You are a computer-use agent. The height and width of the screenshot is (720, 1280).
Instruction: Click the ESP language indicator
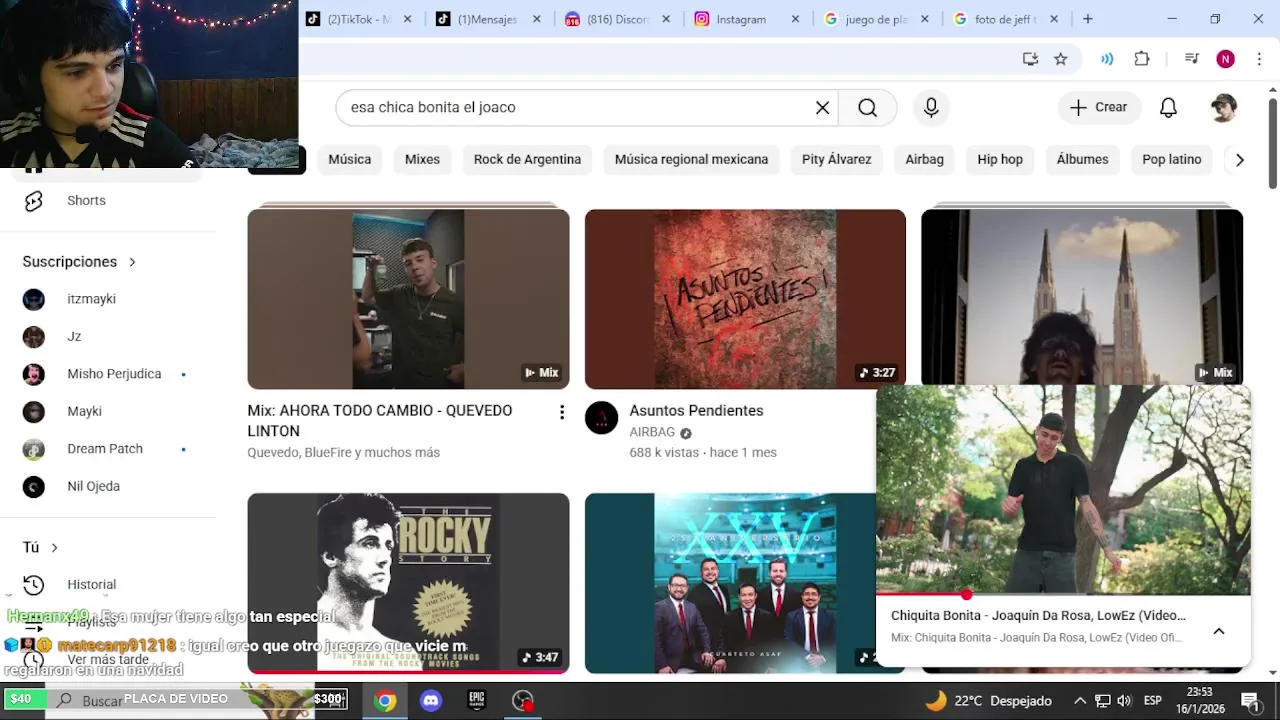coord(1153,701)
